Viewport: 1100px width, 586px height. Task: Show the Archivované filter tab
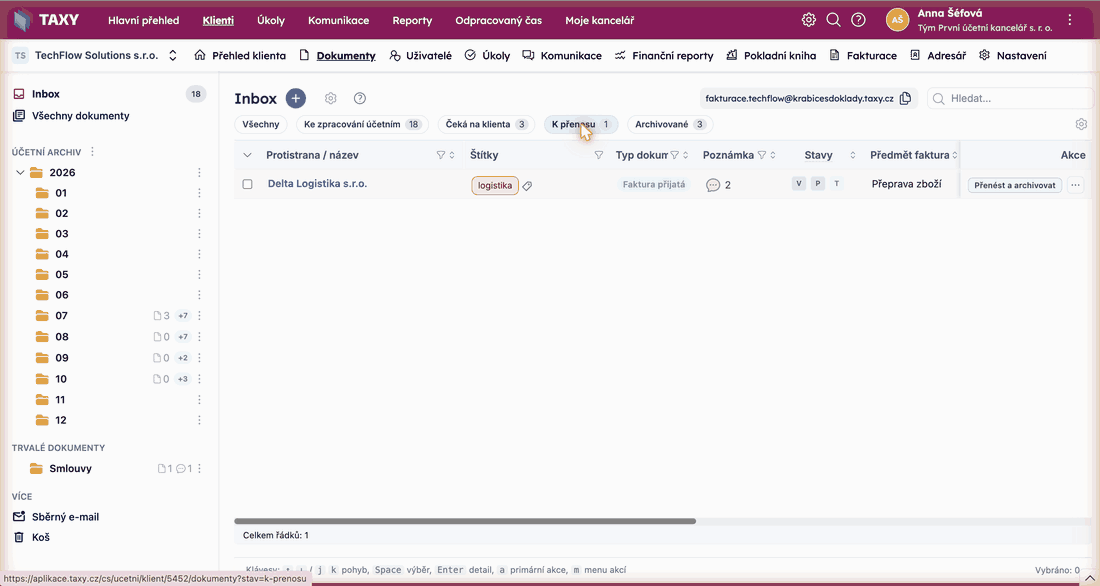click(670, 124)
